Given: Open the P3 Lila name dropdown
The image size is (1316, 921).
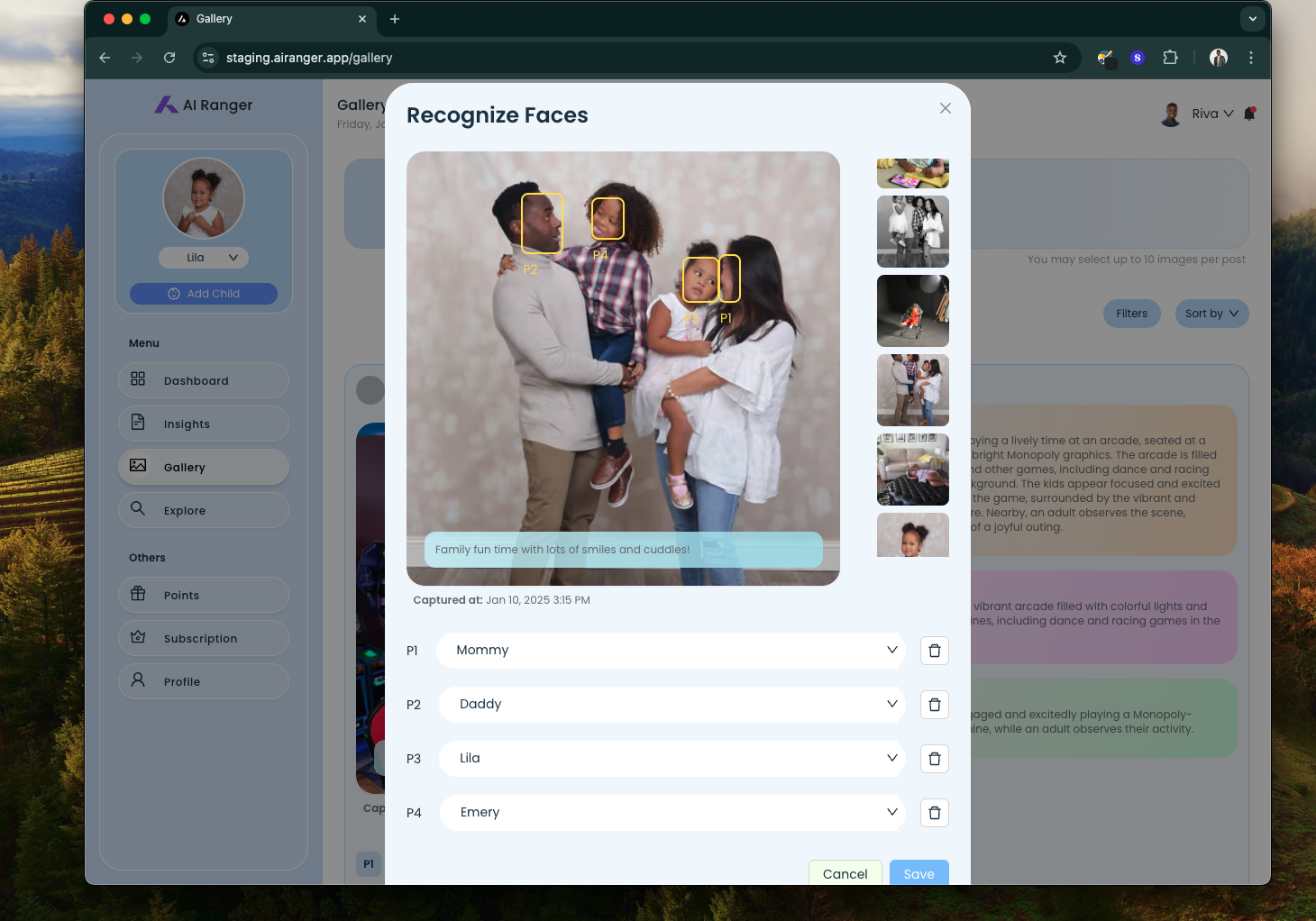Looking at the screenshot, I should coord(672,759).
